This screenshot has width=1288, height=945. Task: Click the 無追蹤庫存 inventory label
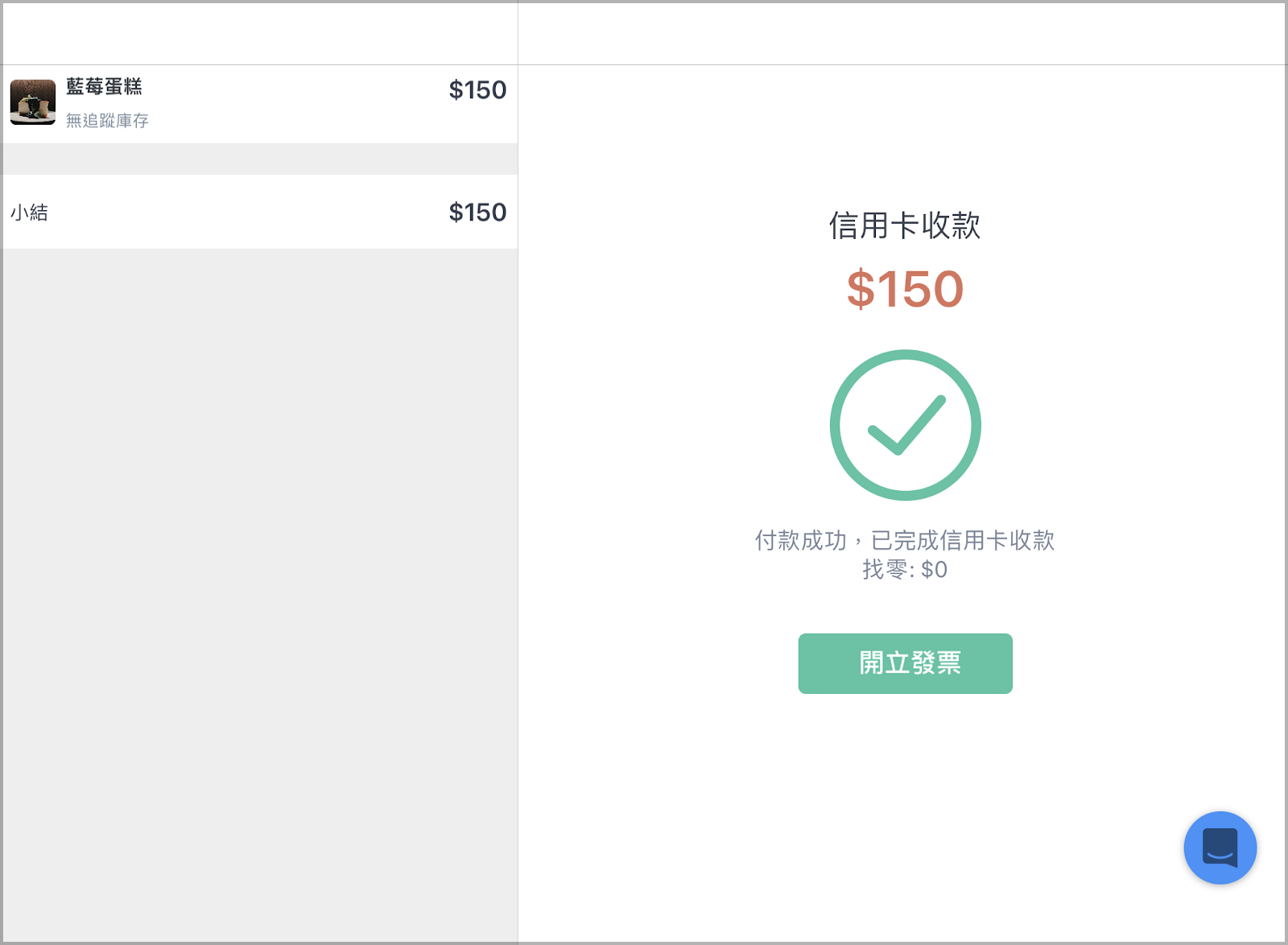107,121
